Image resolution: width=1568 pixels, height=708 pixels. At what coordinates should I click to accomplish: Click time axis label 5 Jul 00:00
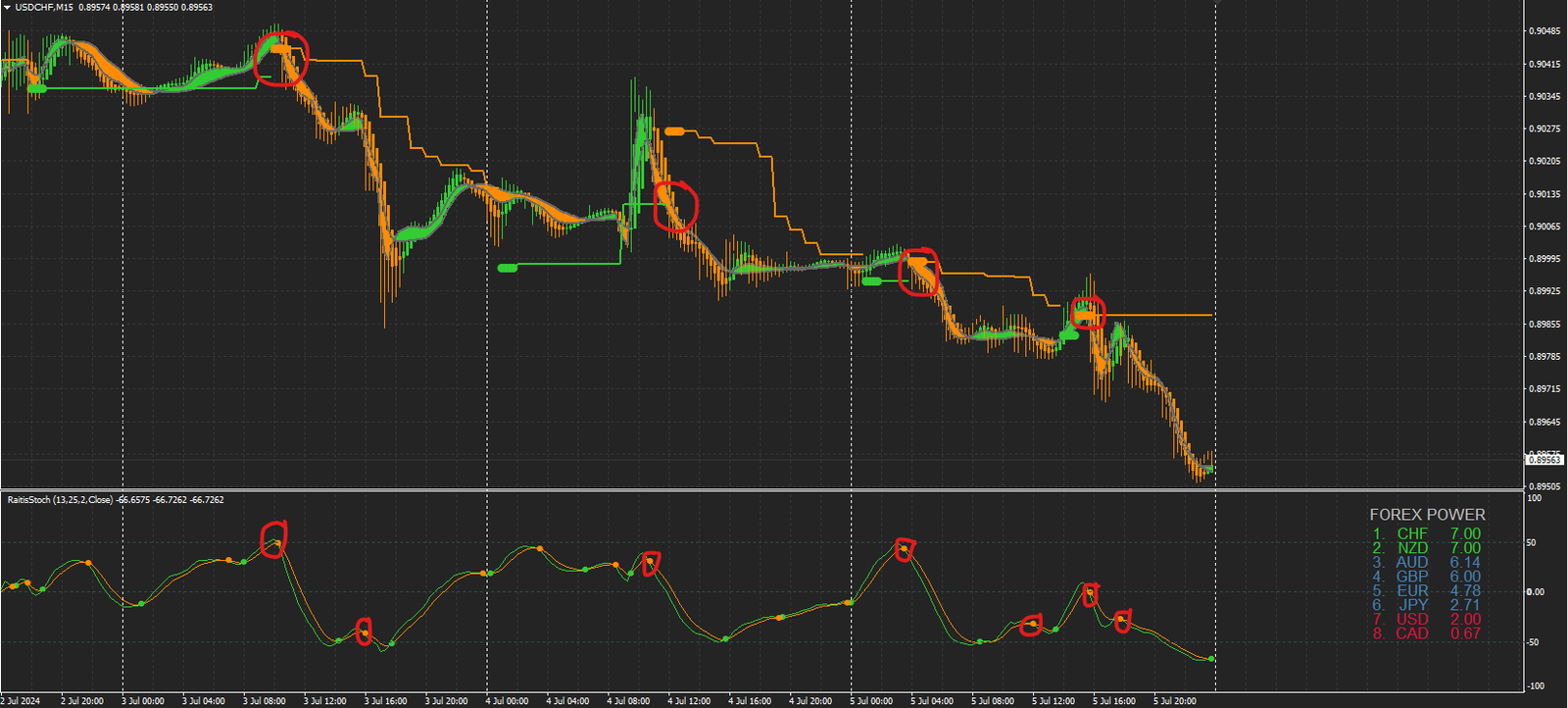[872, 701]
